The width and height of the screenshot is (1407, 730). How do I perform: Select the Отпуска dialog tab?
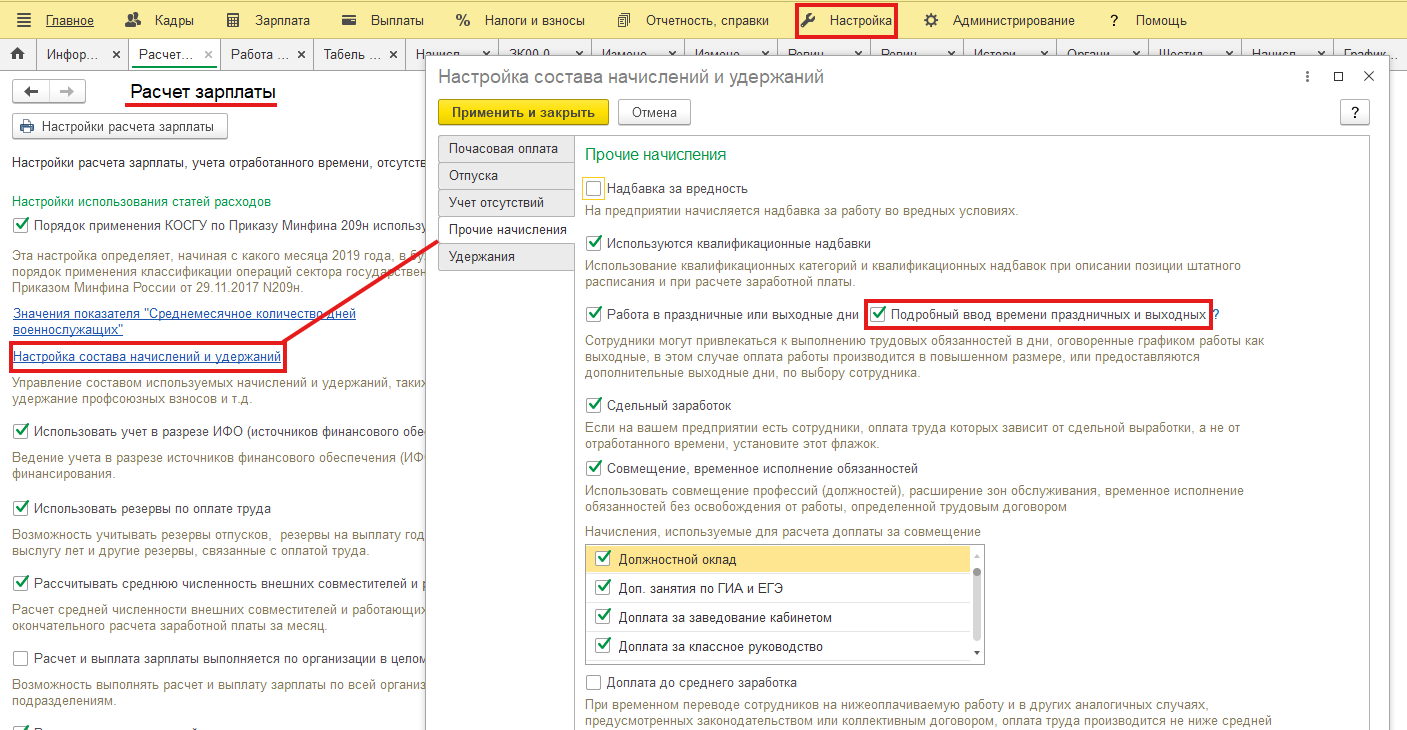506,176
